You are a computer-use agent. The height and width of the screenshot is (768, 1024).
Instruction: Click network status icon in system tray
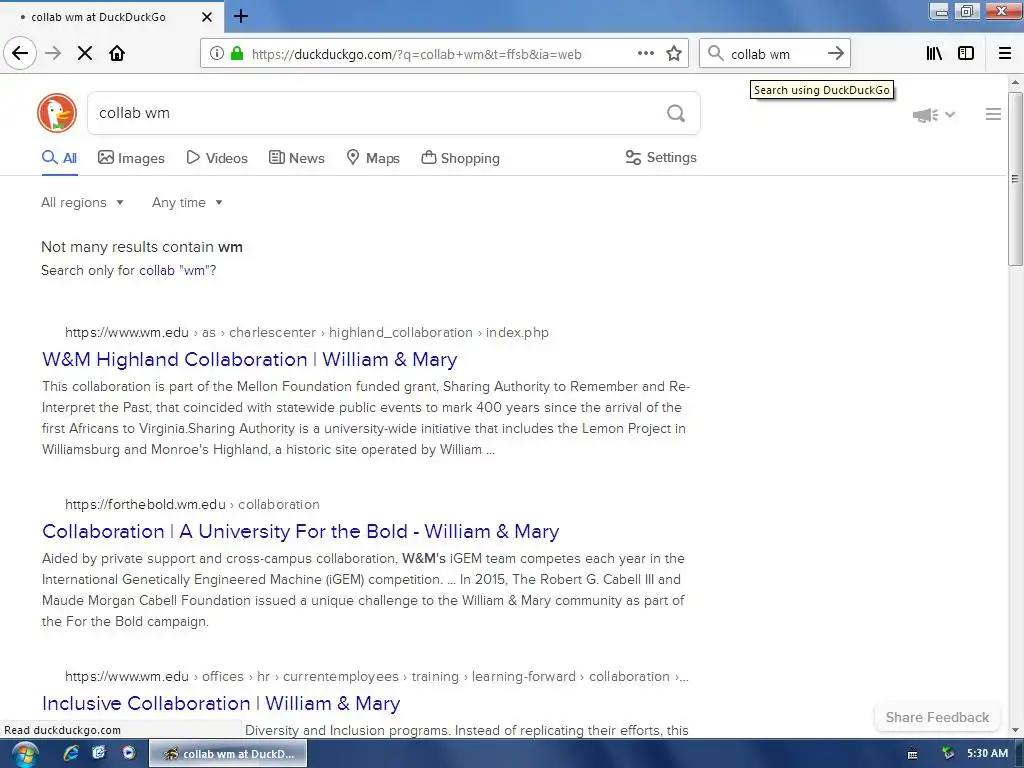(948, 754)
